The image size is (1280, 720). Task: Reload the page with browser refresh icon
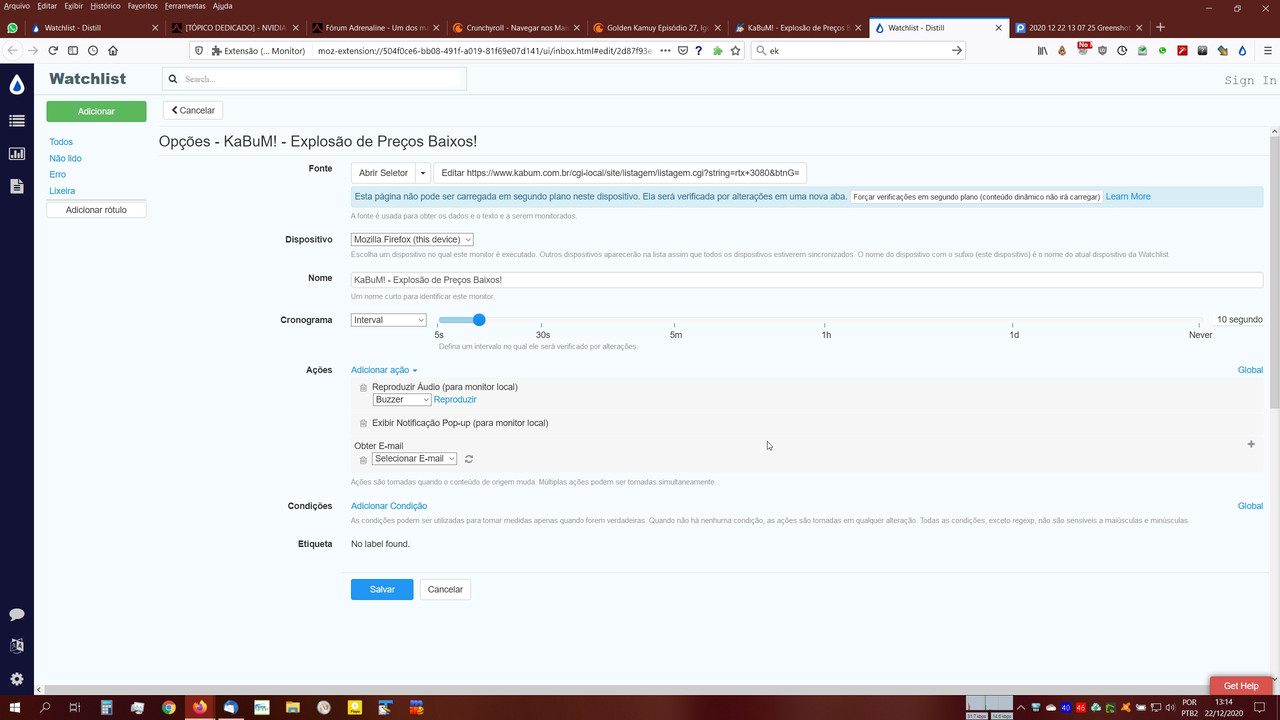coord(52,50)
